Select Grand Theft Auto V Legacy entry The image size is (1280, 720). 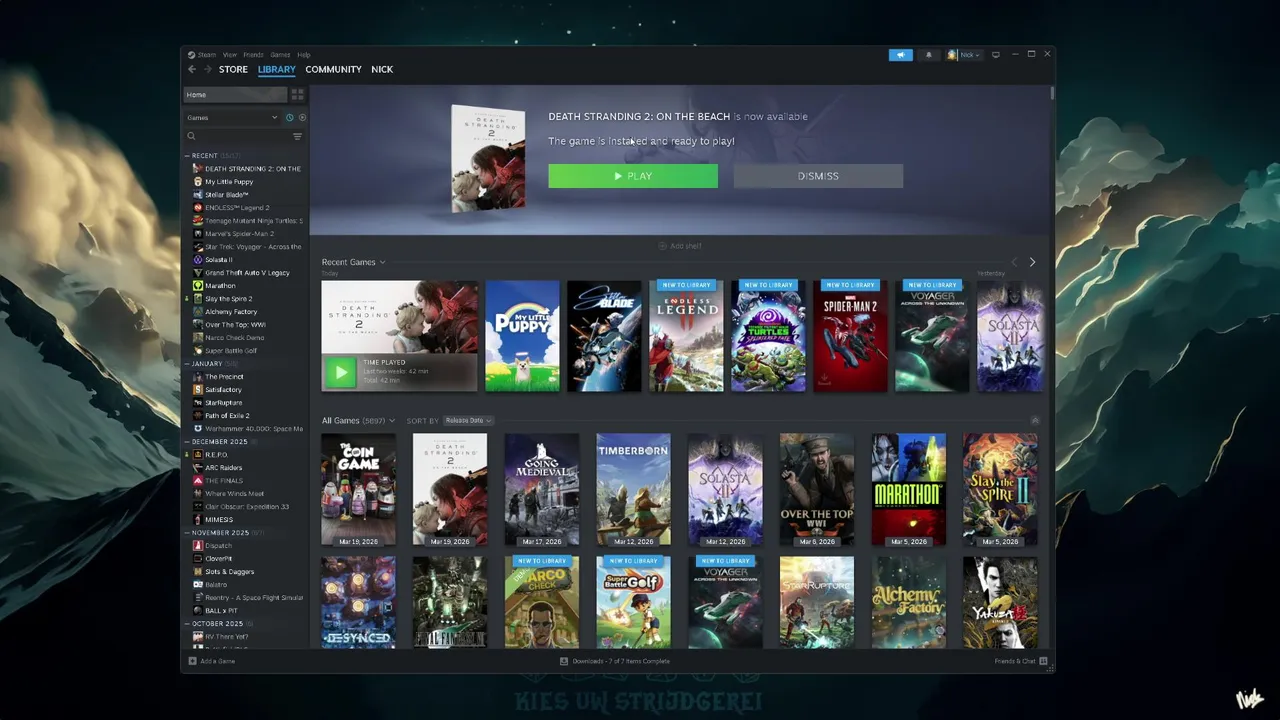[247, 273]
